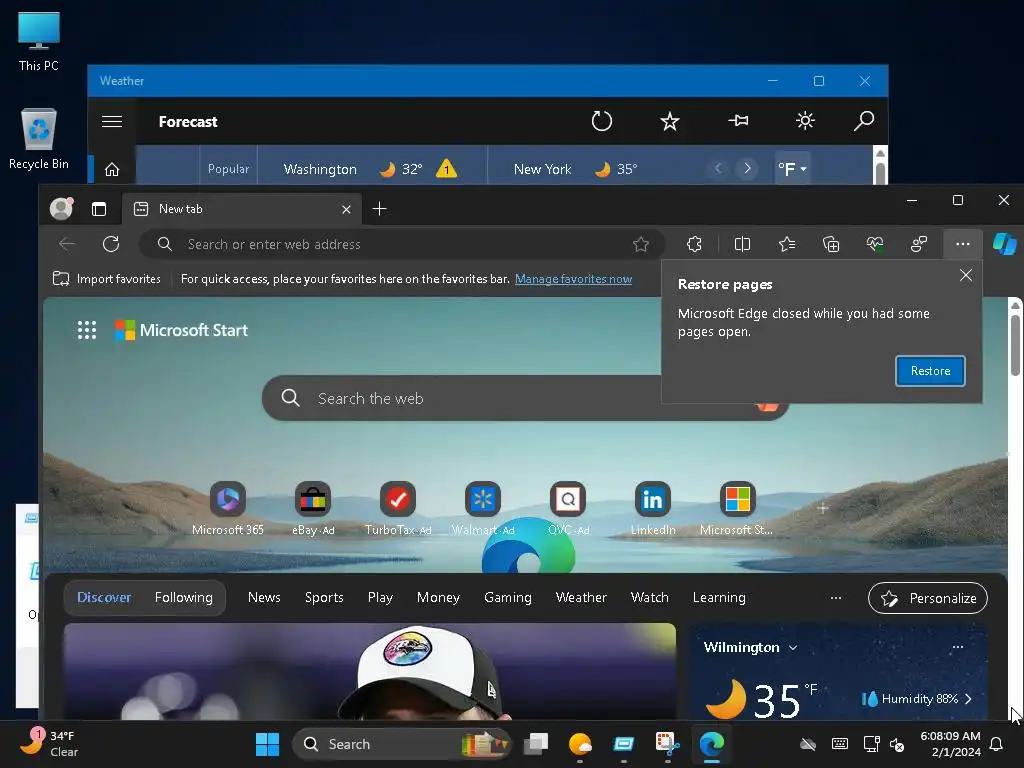1024x768 pixels.
Task: Open Edge Favorites list
Action: click(x=787, y=244)
